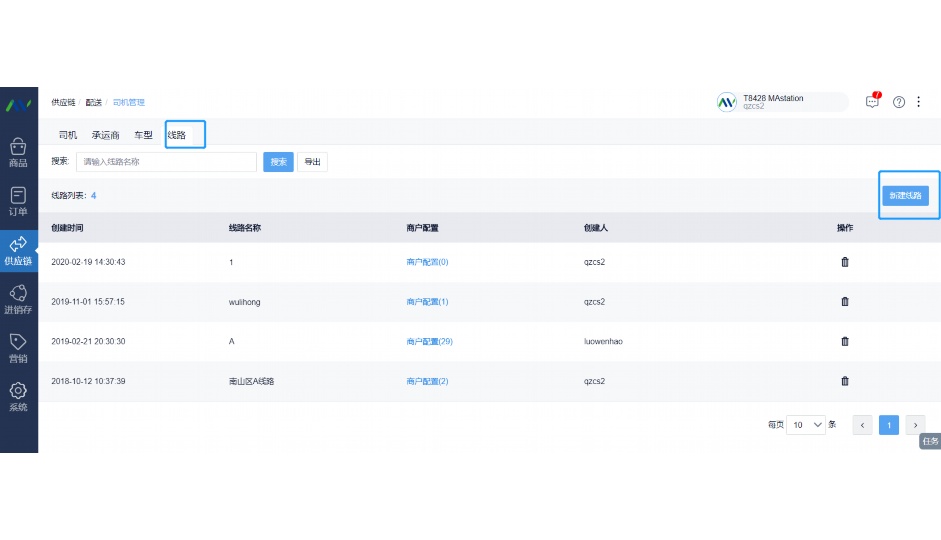This screenshot has height=540, width=941.
Task: Open the 进销存 sidebar icon
Action: [18, 299]
